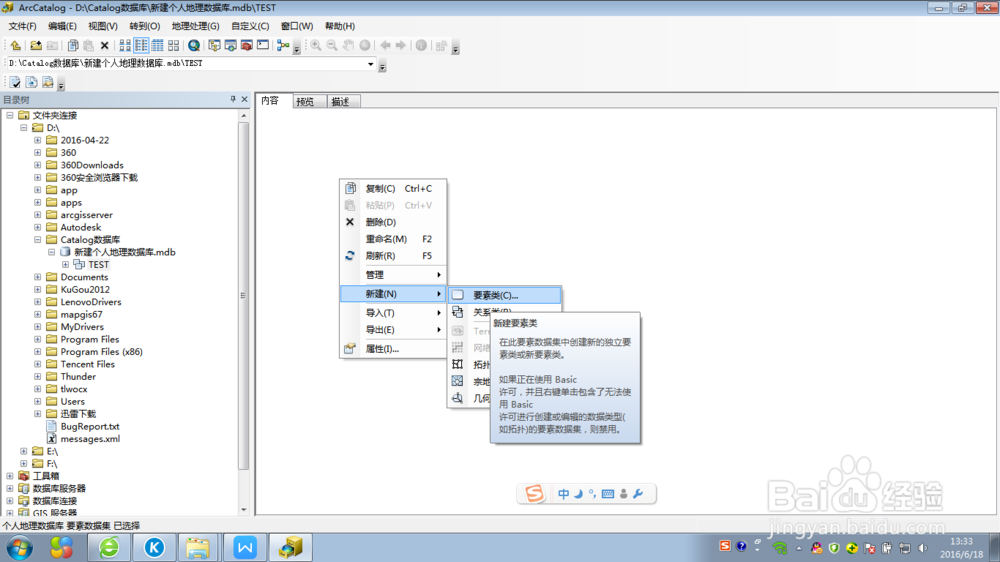Image resolution: width=1000 pixels, height=562 pixels.
Task: Expand the E:\ drive node
Action: [24, 451]
